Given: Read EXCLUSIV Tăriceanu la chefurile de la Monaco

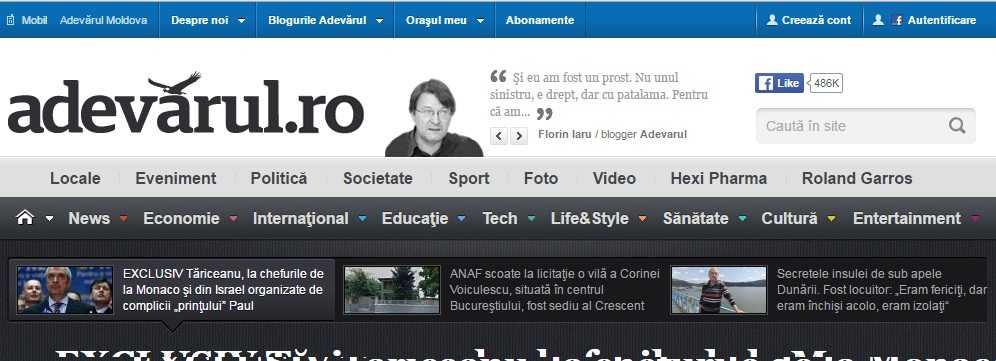Looking at the screenshot, I should 224,290.
